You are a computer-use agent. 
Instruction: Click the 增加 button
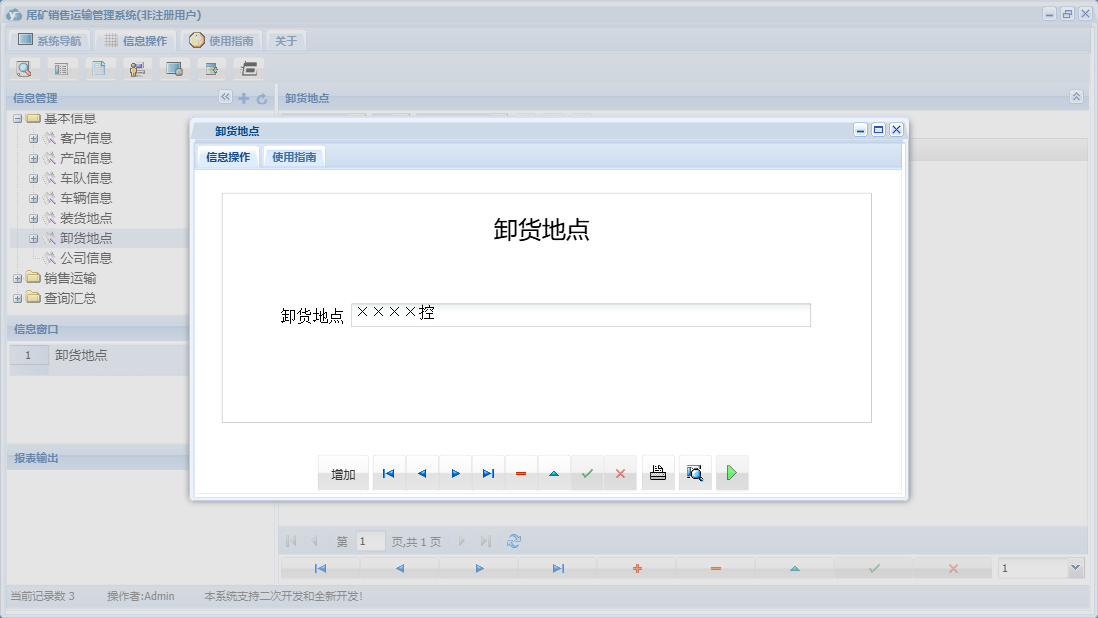[343, 472]
